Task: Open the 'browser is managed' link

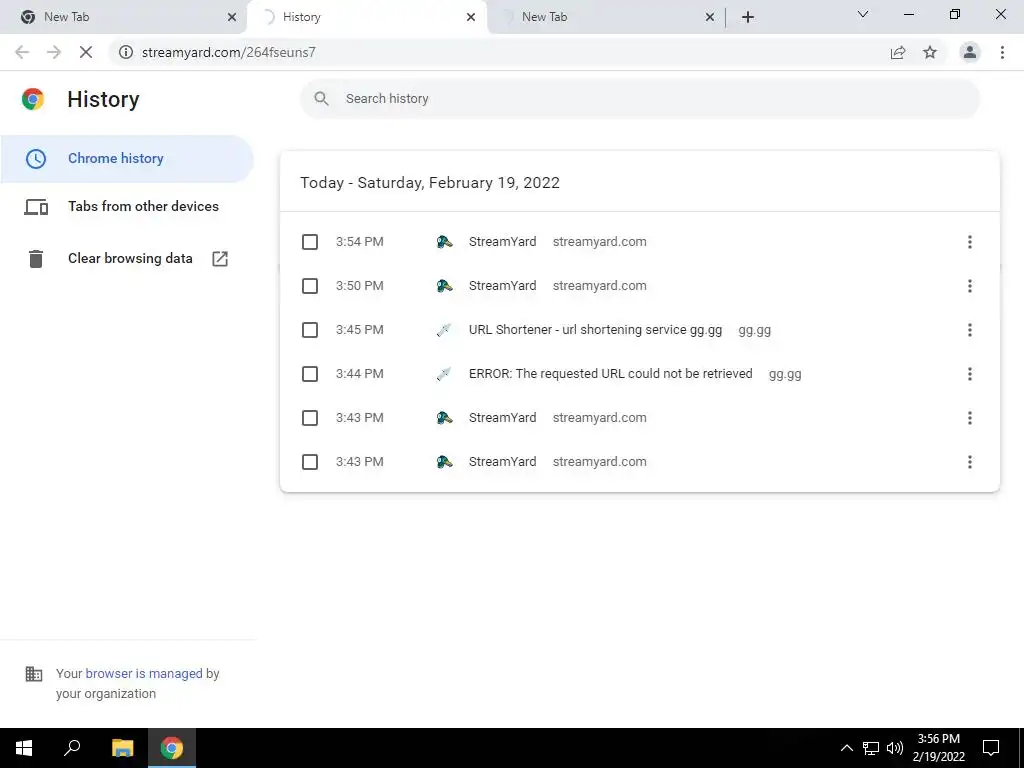Action: click(x=144, y=673)
